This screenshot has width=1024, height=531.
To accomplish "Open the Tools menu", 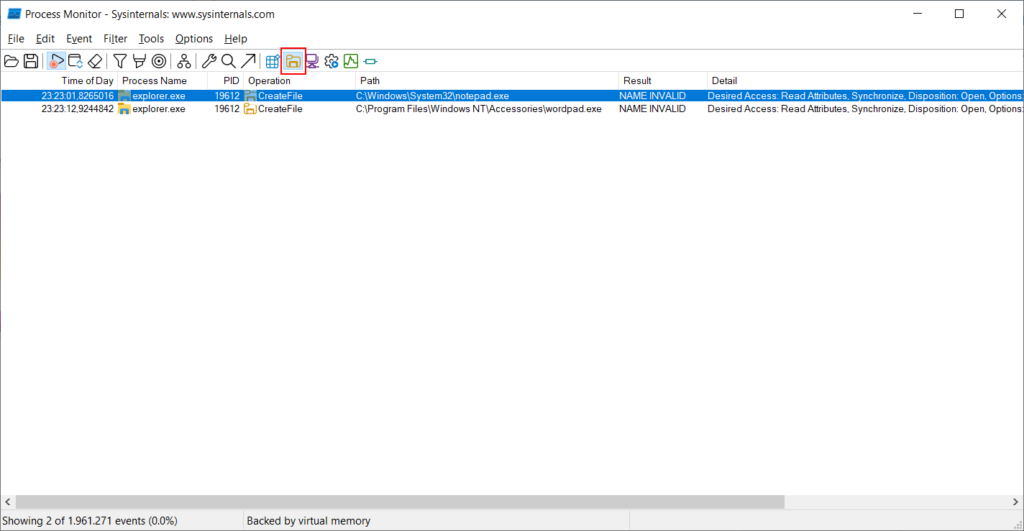I will (x=151, y=39).
